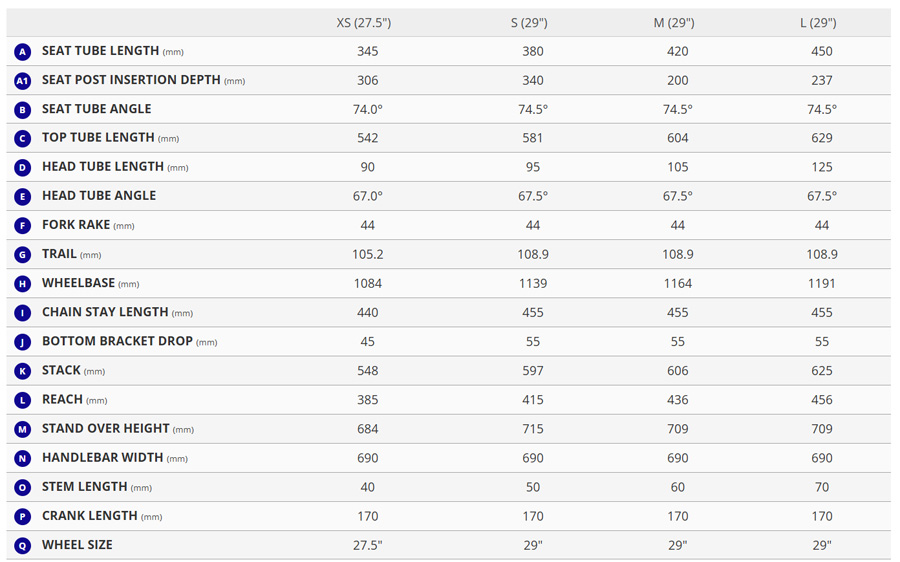Click the 'H' wheelbase badge icon
The height and width of the screenshot is (562, 900).
click(x=23, y=284)
